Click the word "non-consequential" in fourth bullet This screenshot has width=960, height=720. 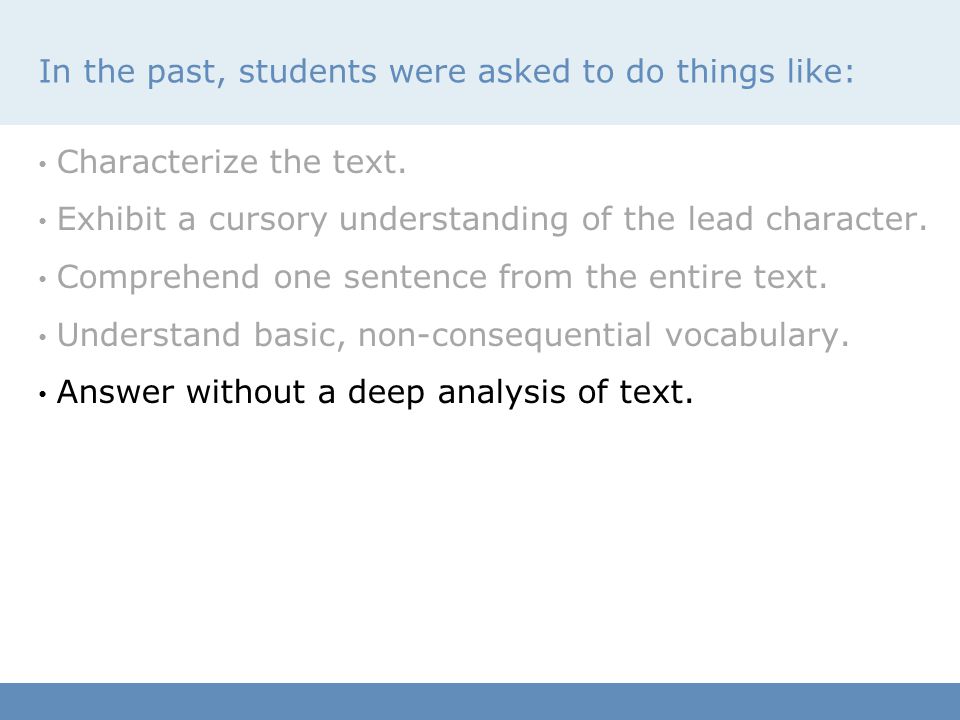point(504,336)
